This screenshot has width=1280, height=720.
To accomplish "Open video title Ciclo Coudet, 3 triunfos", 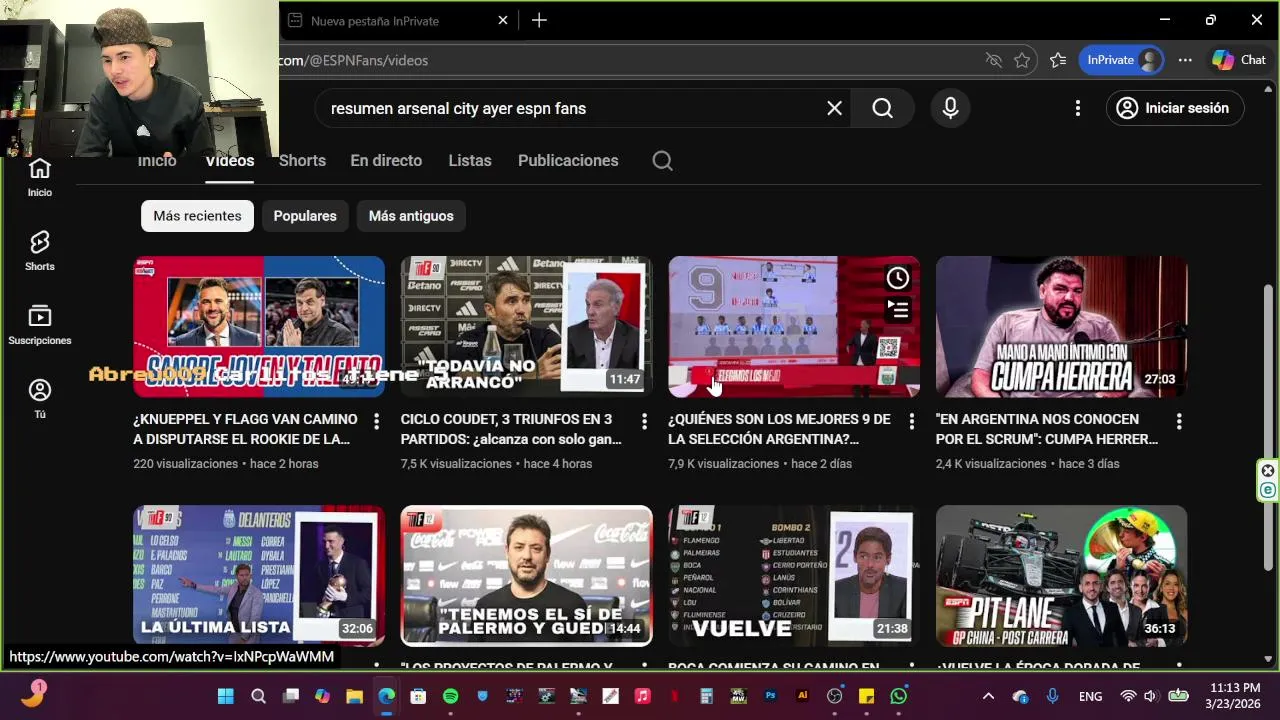I will 511,429.
